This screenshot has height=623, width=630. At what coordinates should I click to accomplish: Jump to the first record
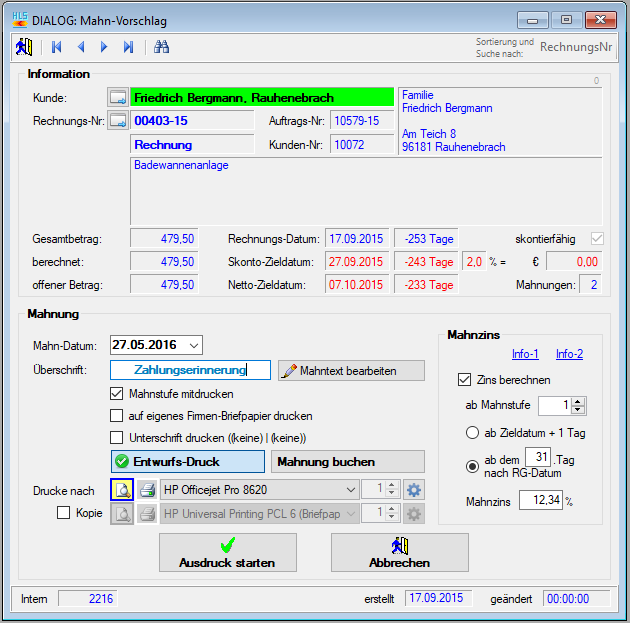click(x=57, y=47)
